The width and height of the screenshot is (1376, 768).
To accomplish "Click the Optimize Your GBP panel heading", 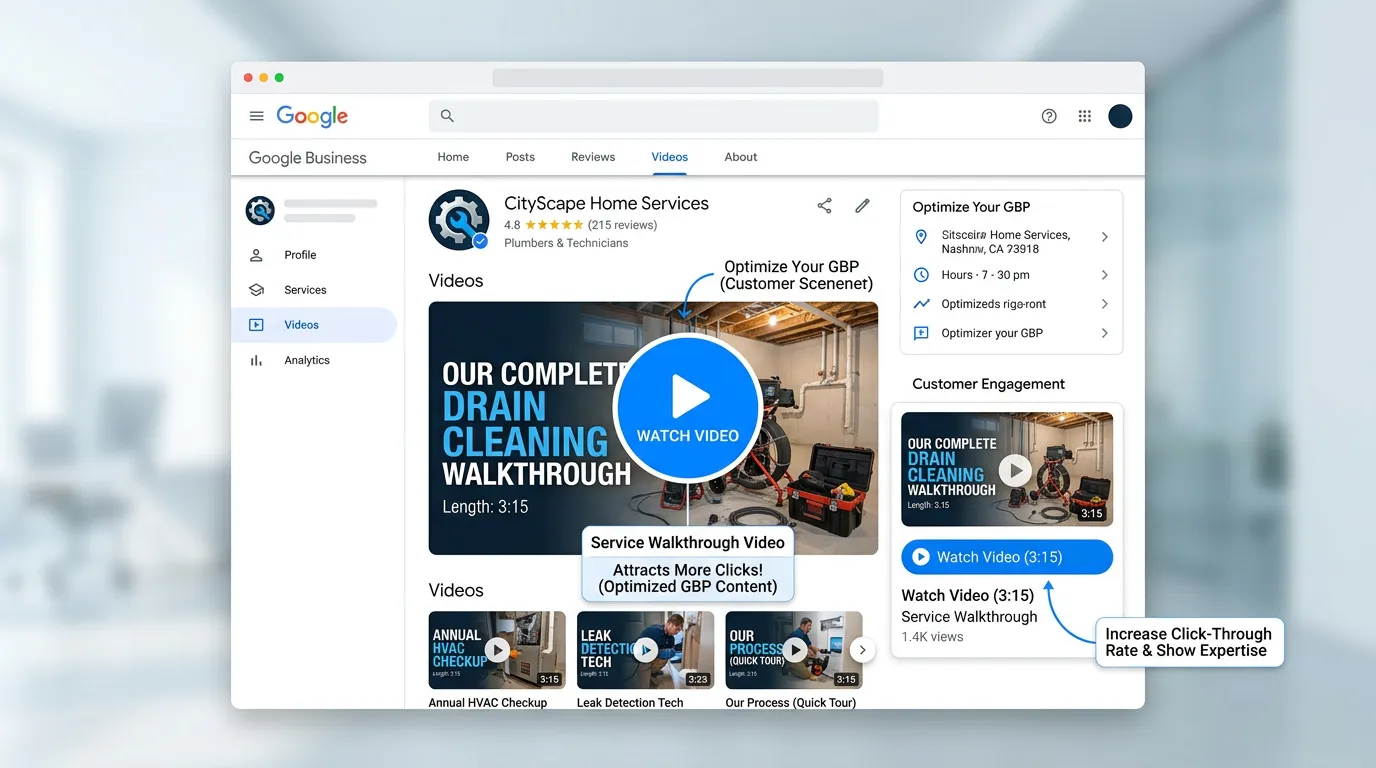I will (x=971, y=207).
